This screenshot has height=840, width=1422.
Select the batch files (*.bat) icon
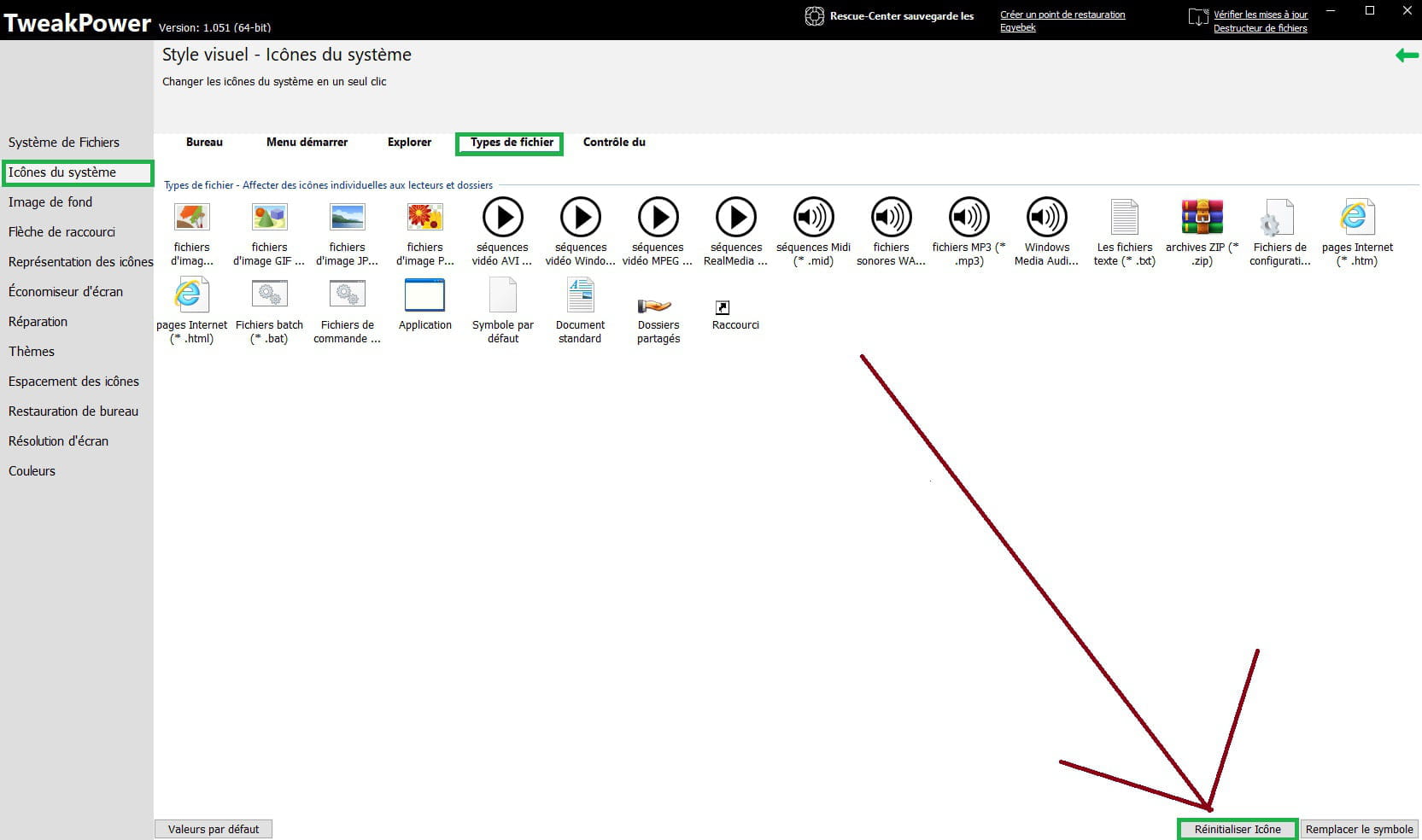269,295
